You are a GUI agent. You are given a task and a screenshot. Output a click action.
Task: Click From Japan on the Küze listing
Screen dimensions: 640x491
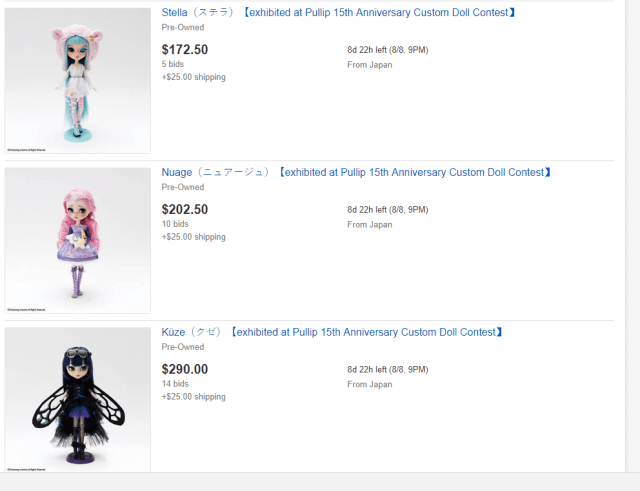click(370, 384)
